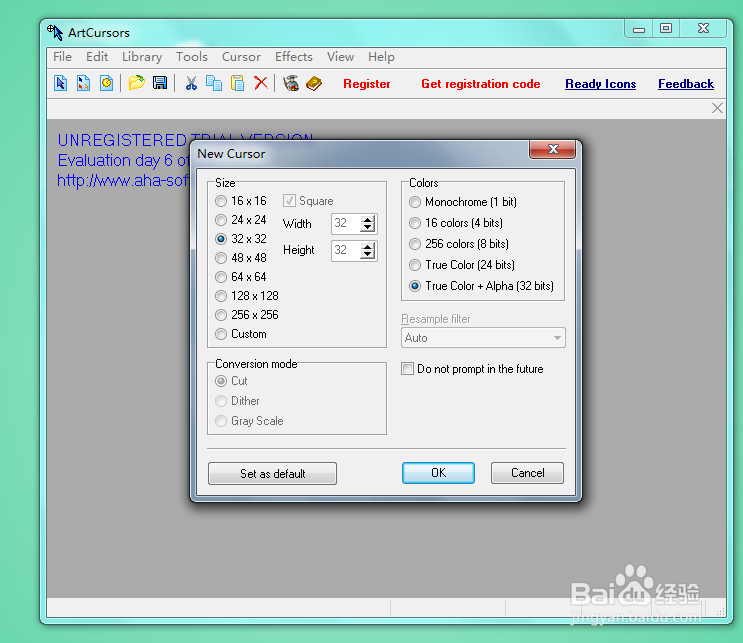Select the 64 x 64 size option
This screenshot has width=743, height=643.
241,277
